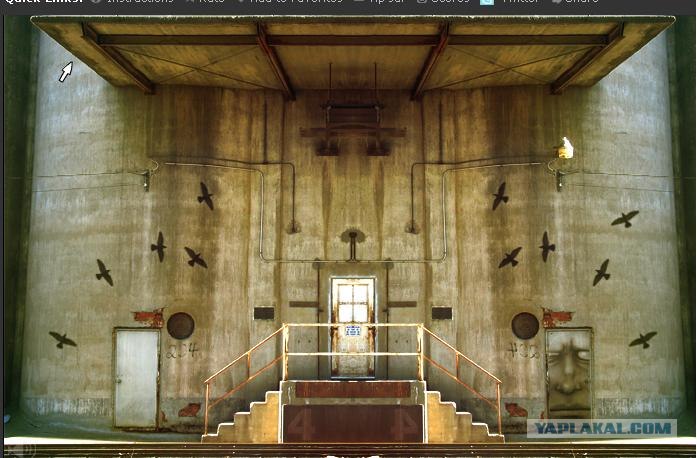Click the lamp directly above the center door
Image resolution: width=697 pixels, height=458 pixels.
tap(353, 245)
